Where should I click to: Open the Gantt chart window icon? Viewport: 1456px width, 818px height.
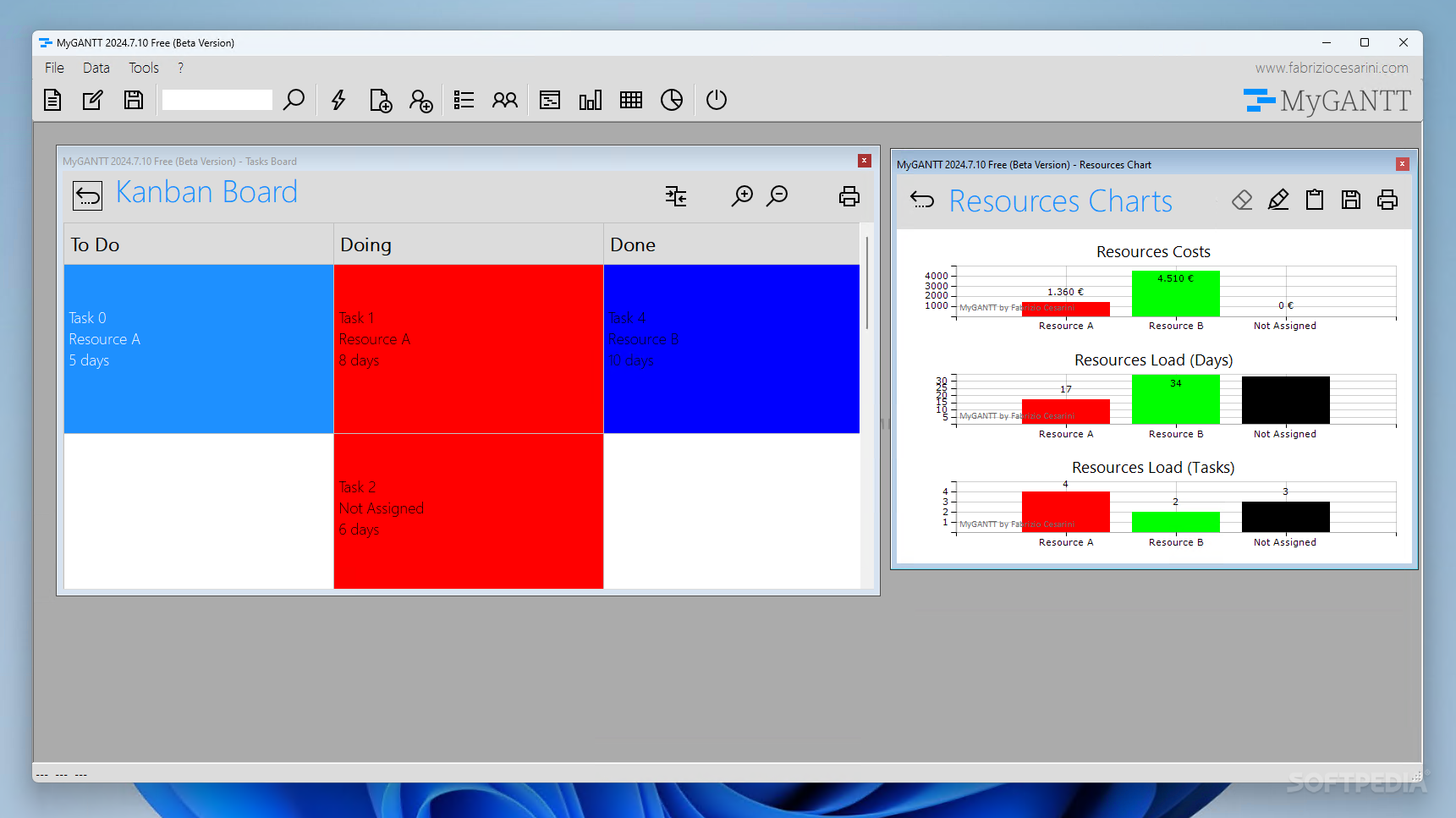click(550, 100)
